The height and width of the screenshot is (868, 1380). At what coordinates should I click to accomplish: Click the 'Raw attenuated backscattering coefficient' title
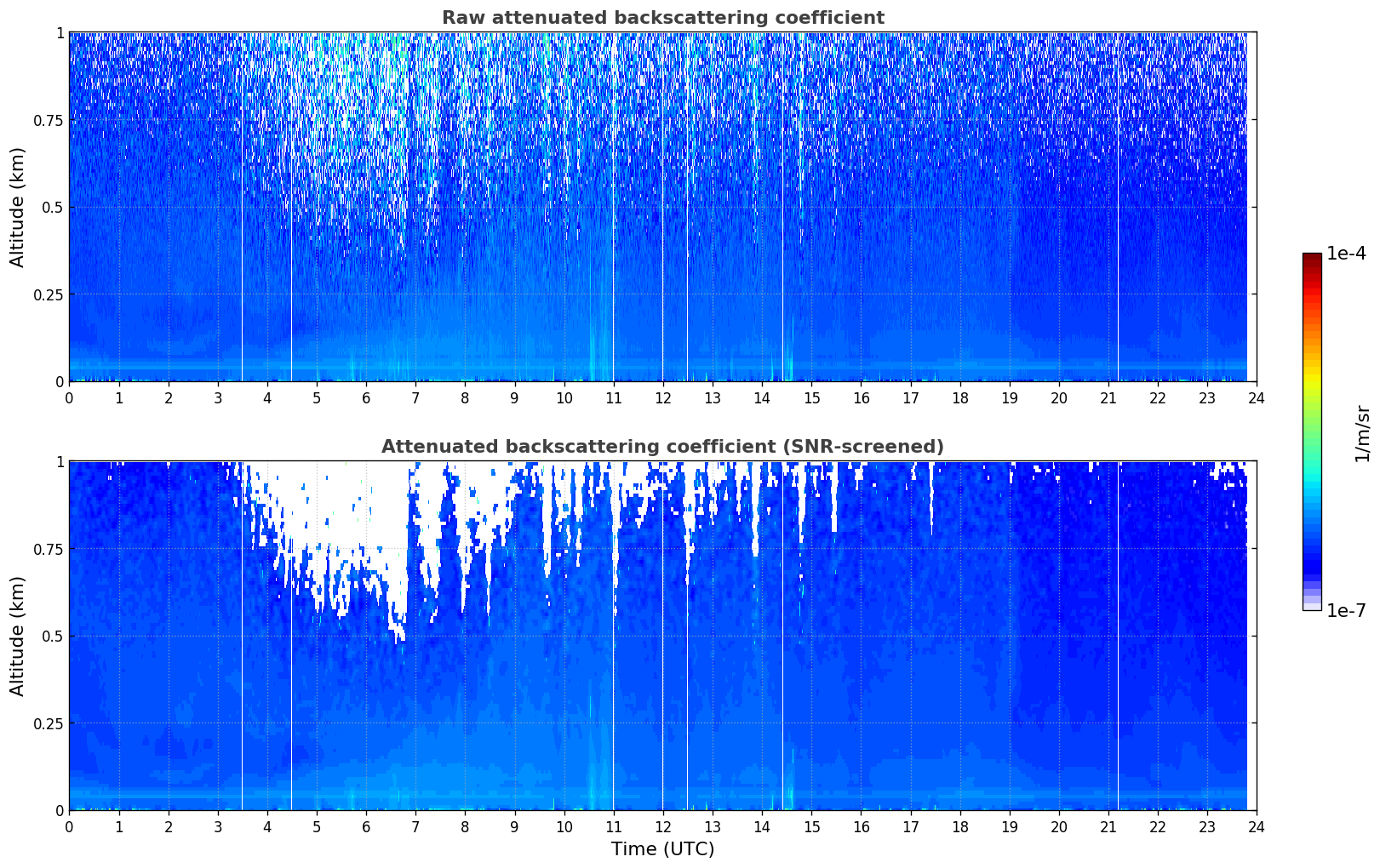click(662, 18)
